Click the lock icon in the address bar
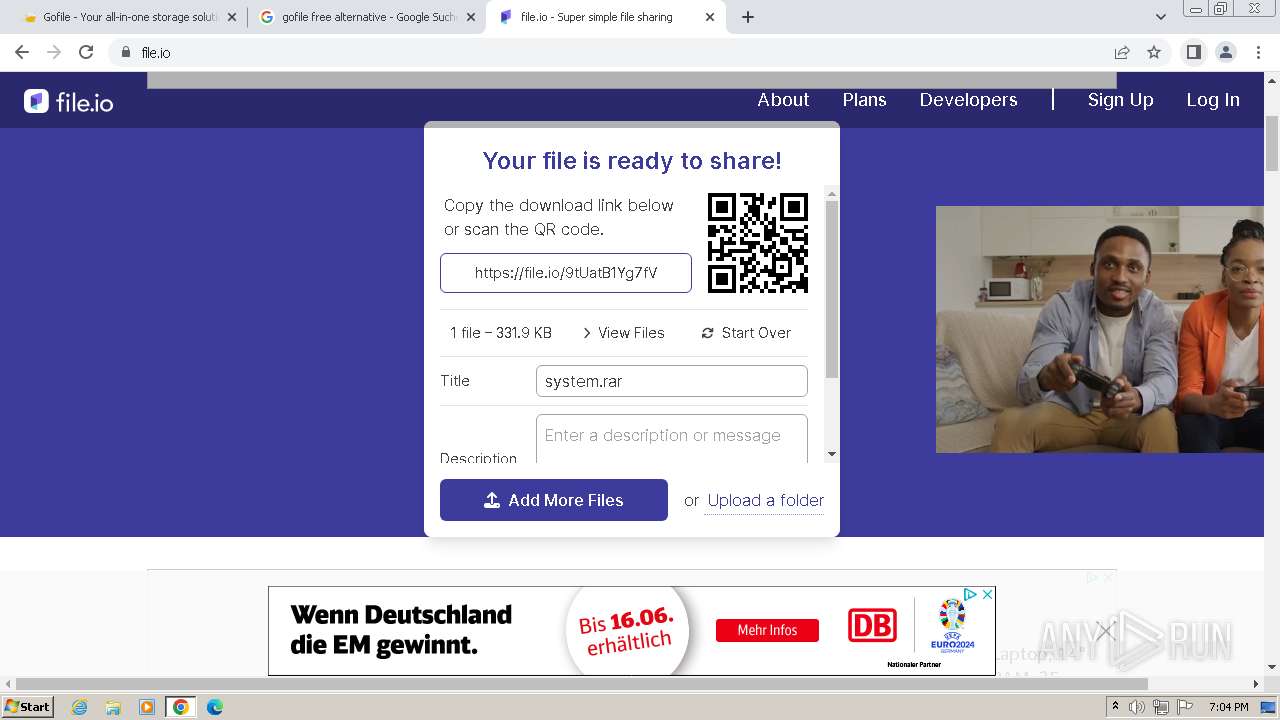Image resolution: width=1280 pixels, height=720 pixels. click(126, 52)
